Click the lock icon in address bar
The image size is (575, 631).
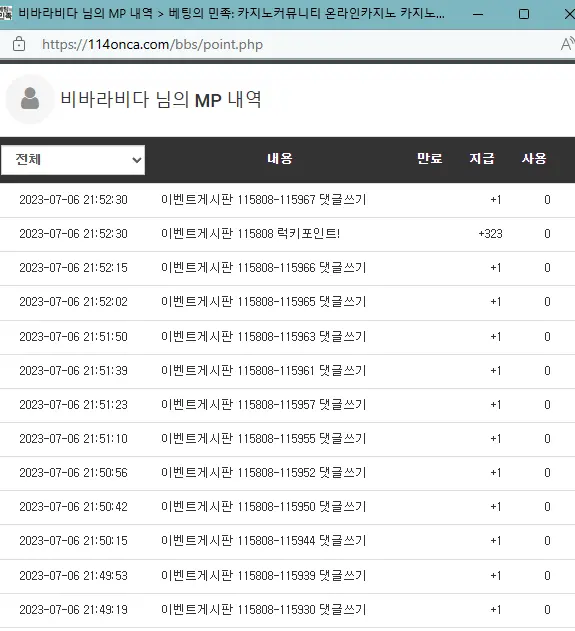click(19, 44)
